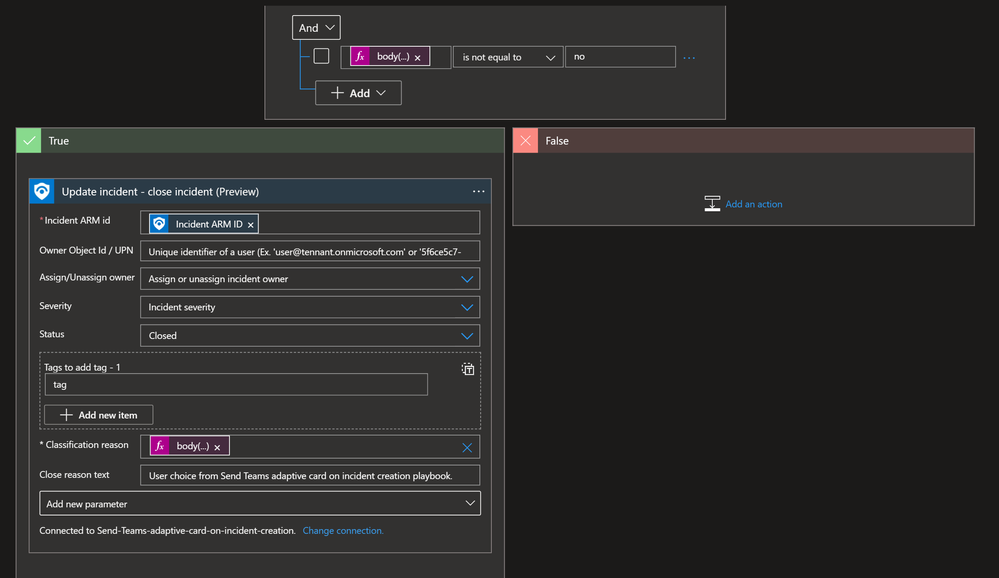Screen dimensions: 999x578
Task: Click the True branch header
Action: tap(260, 140)
